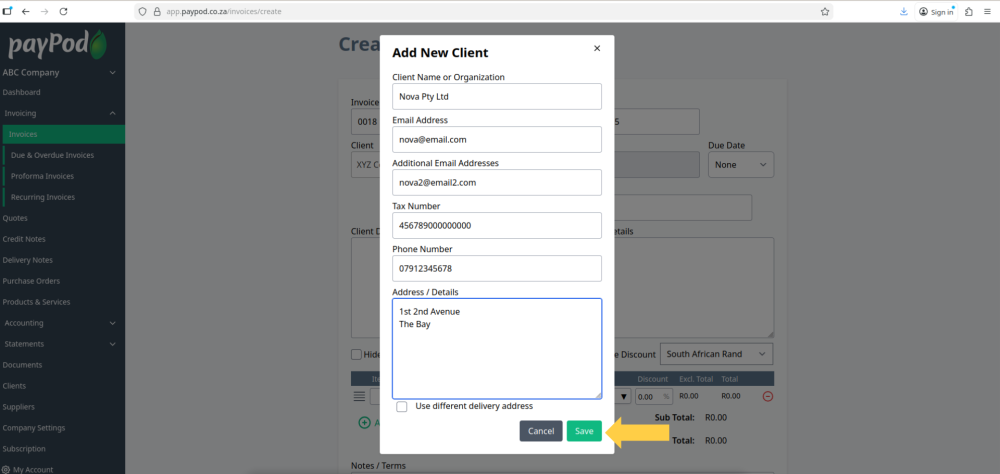Click the line item reorder handle

359,396
